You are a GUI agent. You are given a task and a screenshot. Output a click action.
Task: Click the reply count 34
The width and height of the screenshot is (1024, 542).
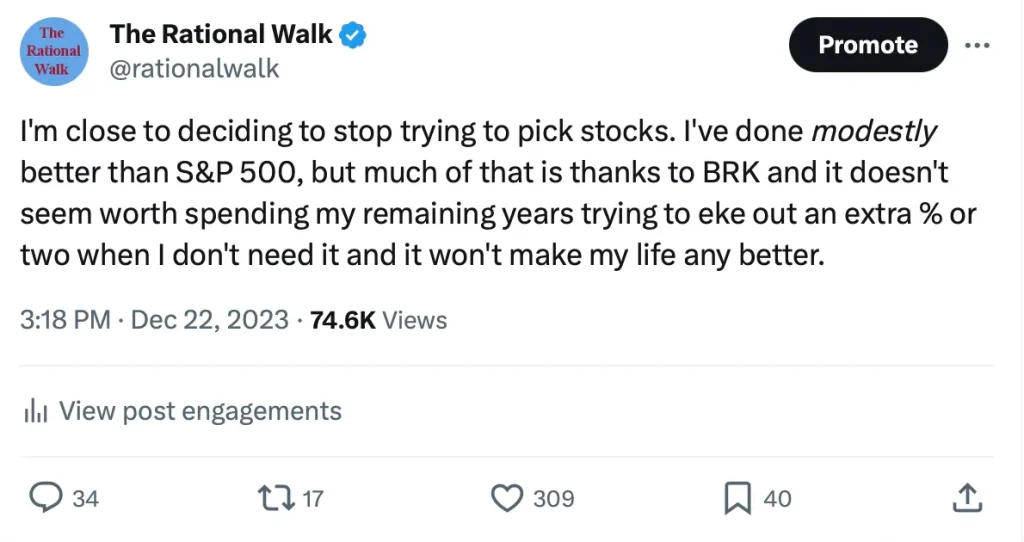tap(86, 498)
